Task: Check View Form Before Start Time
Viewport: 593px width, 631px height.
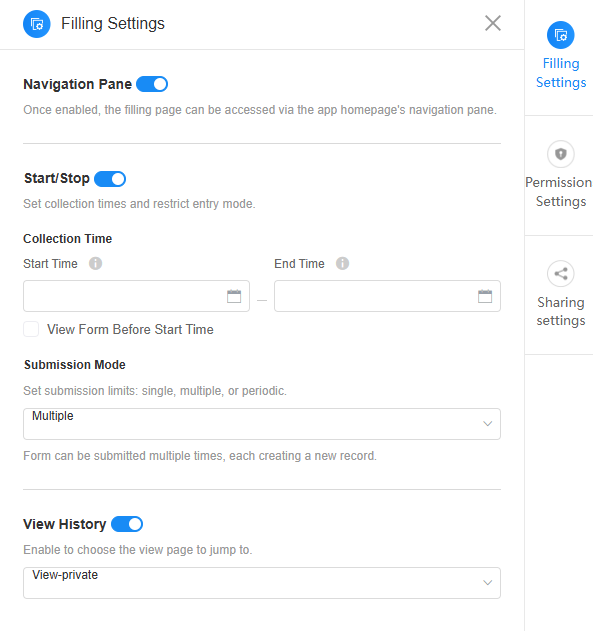Action: click(x=31, y=329)
